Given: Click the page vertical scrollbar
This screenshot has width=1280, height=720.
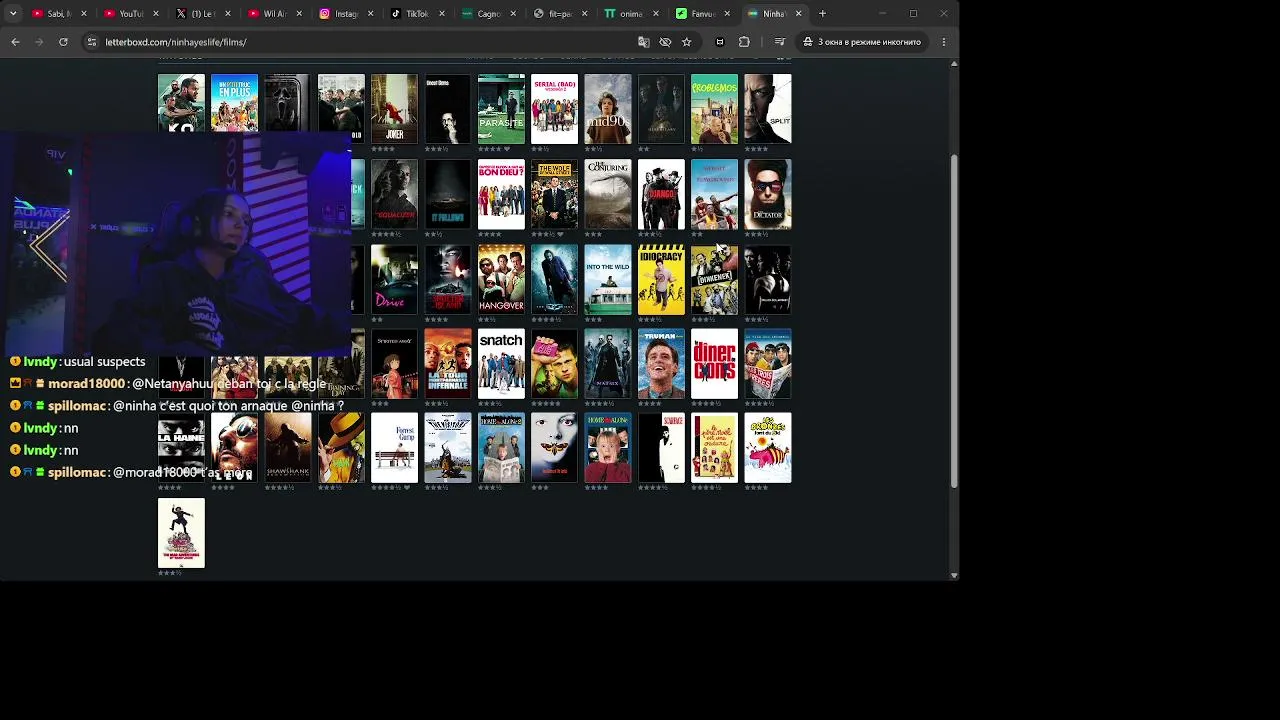Looking at the screenshot, I should coord(954,320).
